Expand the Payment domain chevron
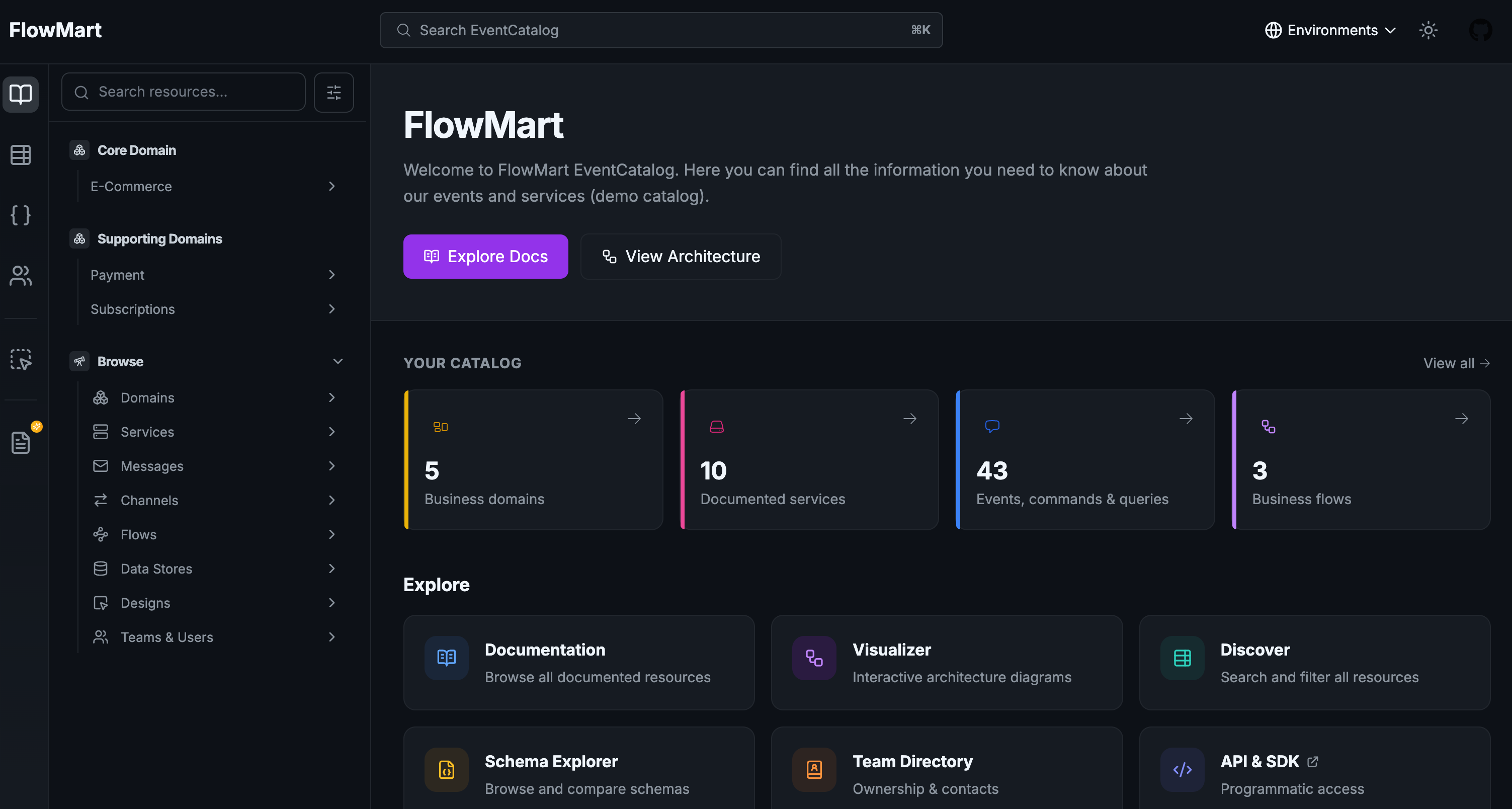Viewport: 1512px width, 809px height. click(332, 275)
